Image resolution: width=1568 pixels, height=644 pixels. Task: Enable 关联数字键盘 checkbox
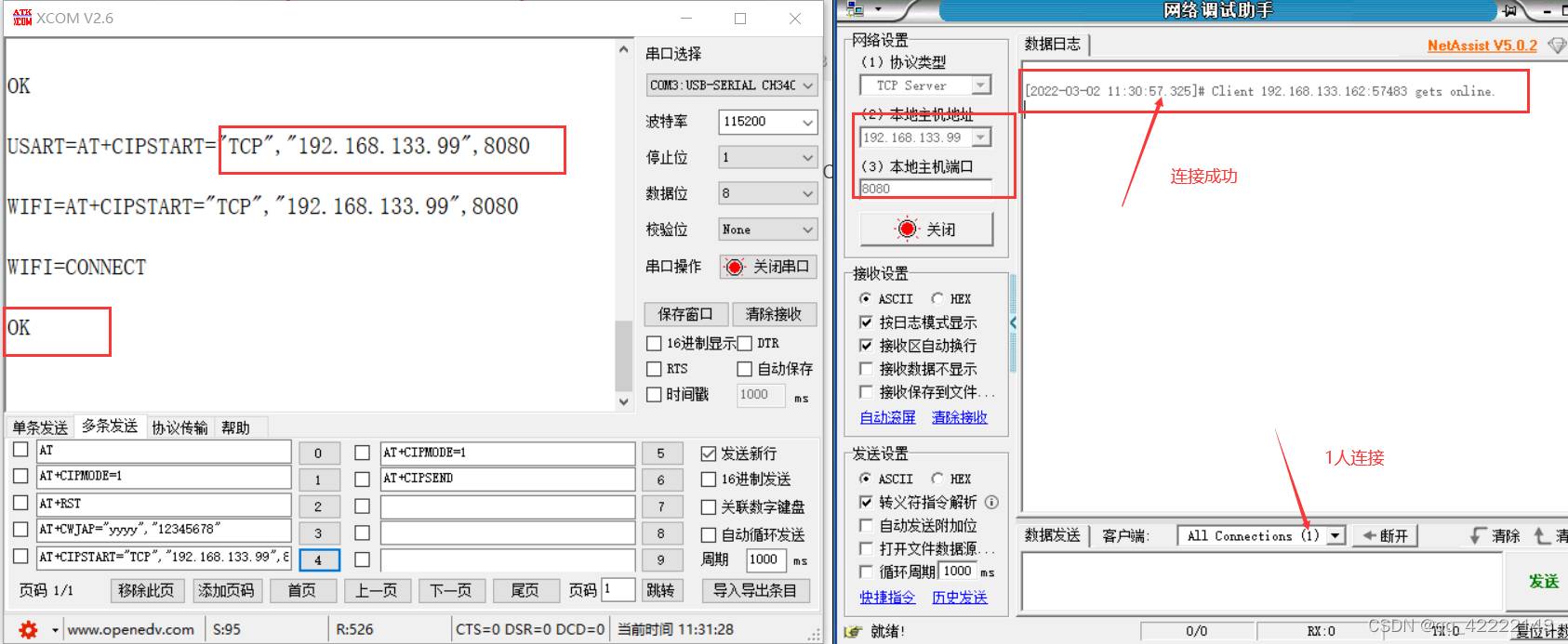(709, 507)
